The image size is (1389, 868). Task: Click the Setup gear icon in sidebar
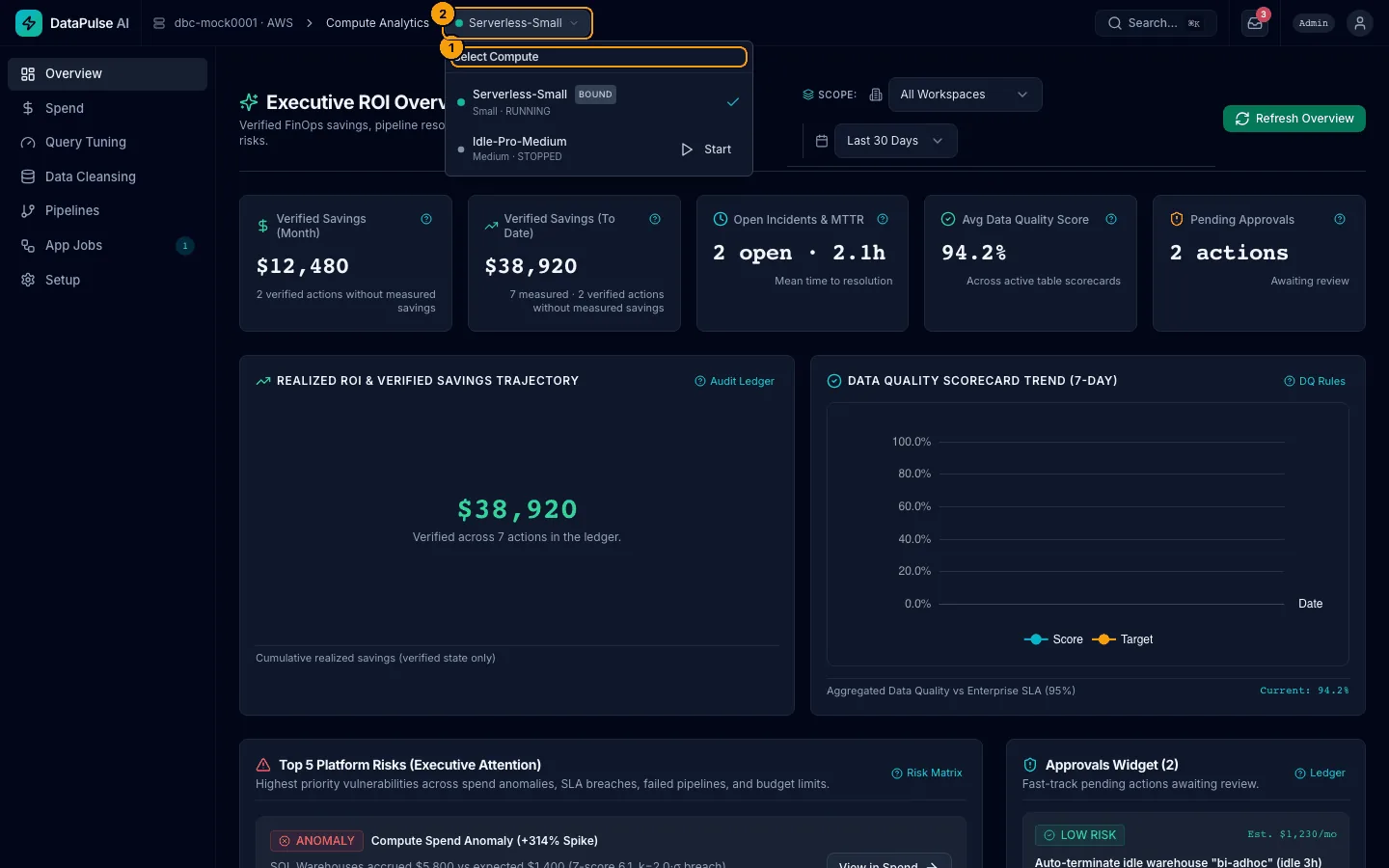[x=28, y=280]
